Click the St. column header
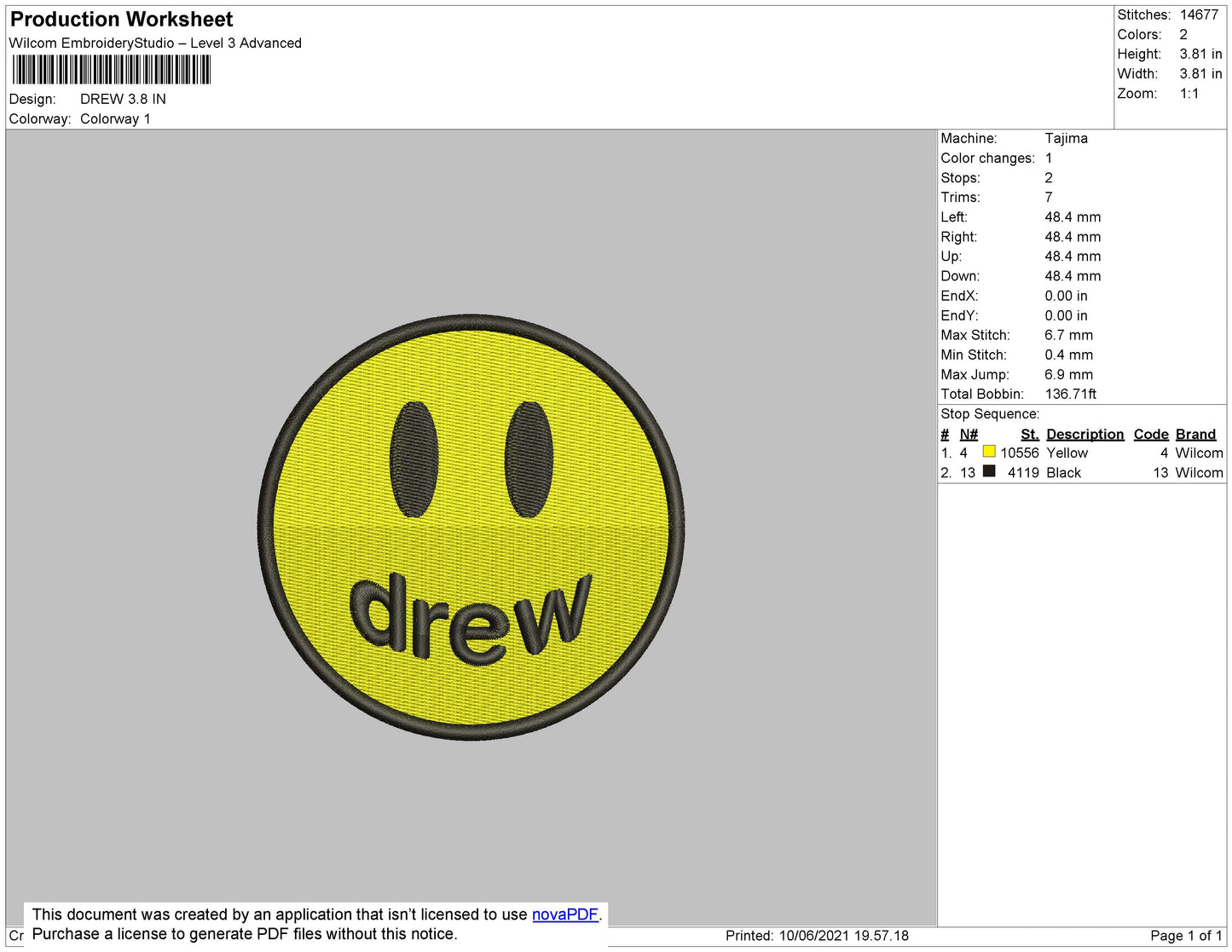 click(1030, 434)
